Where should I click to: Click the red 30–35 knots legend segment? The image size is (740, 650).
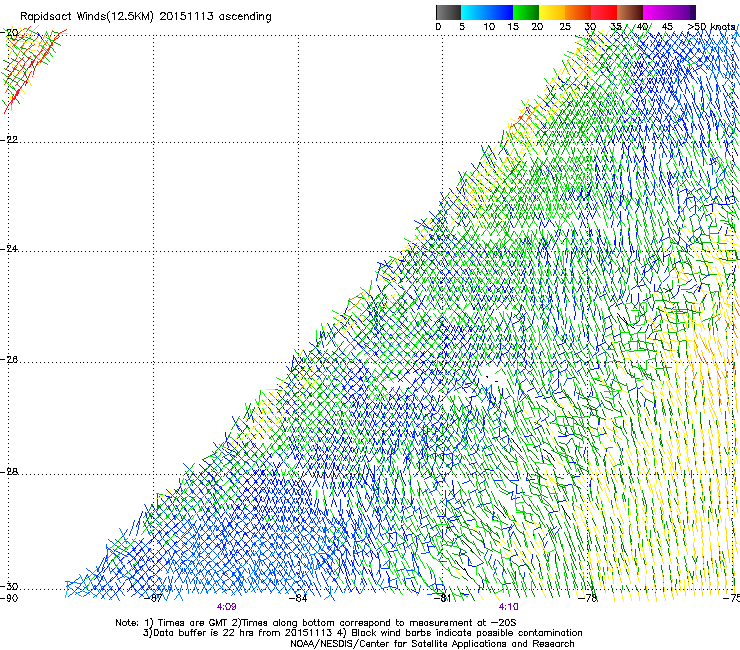[x=604, y=12]
